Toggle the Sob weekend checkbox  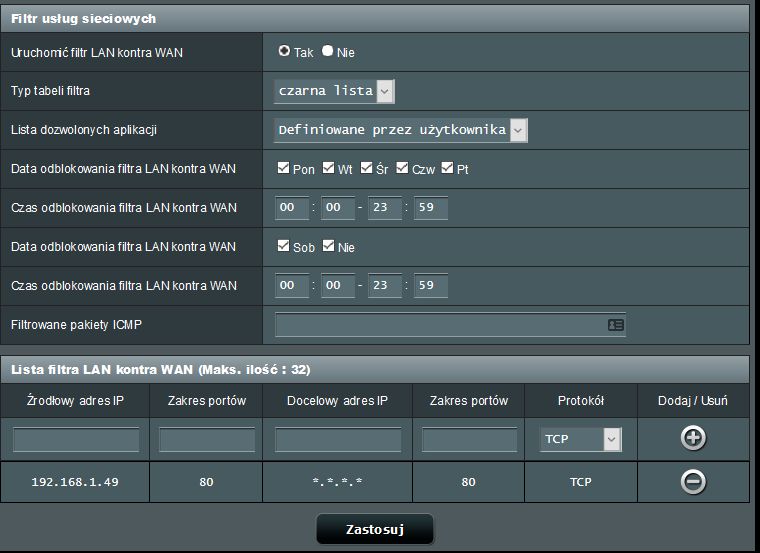point(284,246)
